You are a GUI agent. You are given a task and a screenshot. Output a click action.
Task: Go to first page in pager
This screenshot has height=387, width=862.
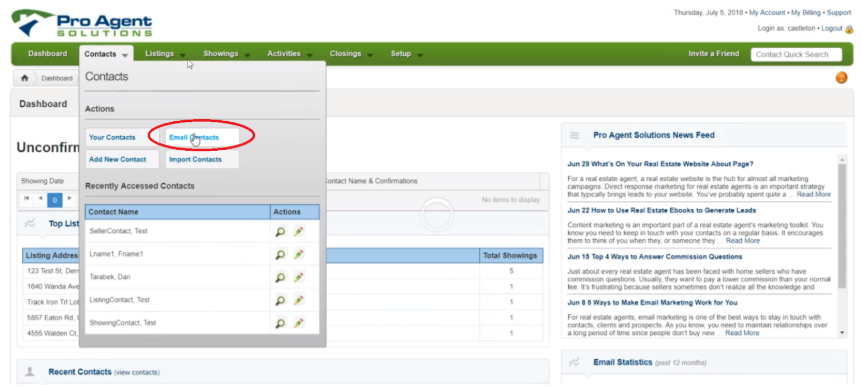[x=26, y=199]
